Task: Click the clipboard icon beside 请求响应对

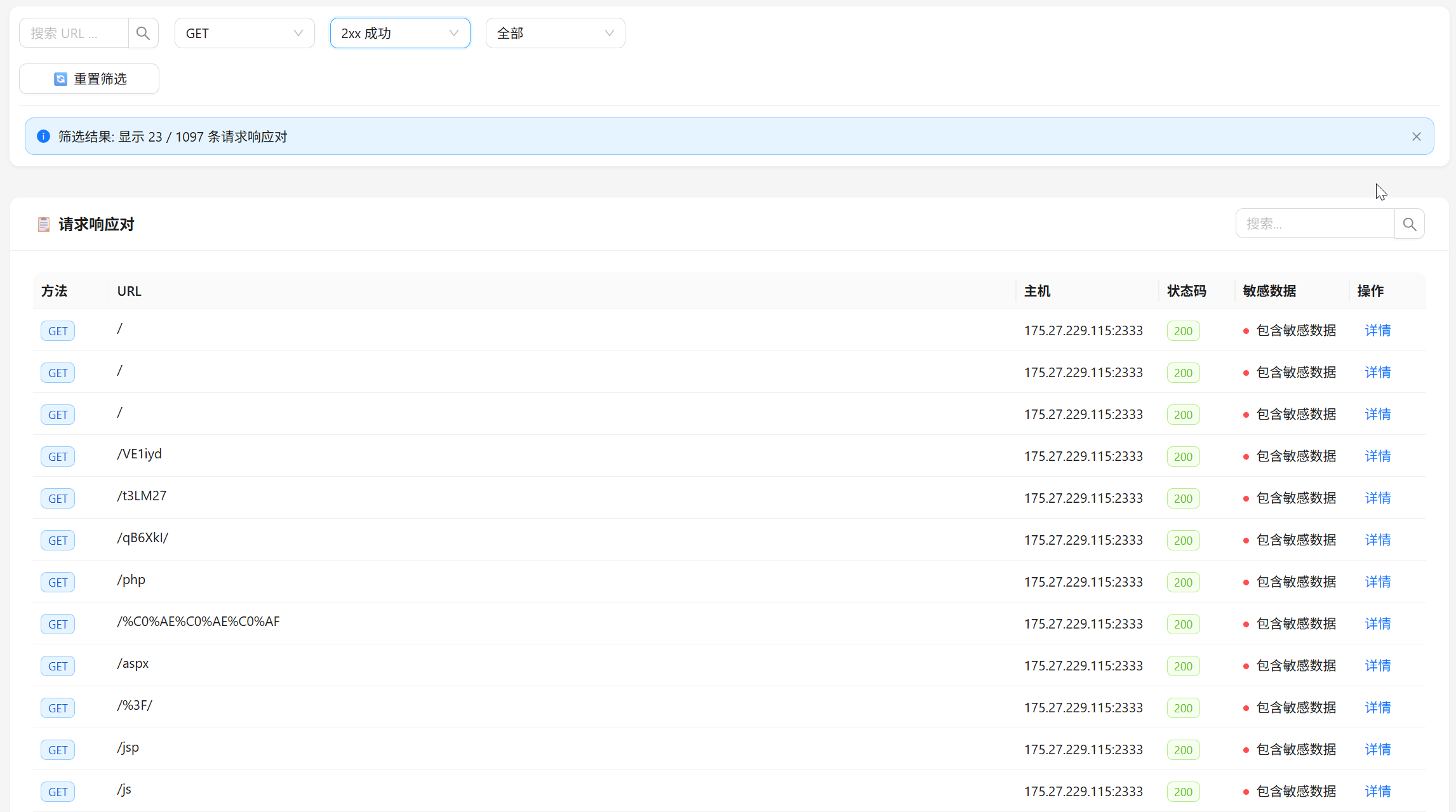Action: 44,224
